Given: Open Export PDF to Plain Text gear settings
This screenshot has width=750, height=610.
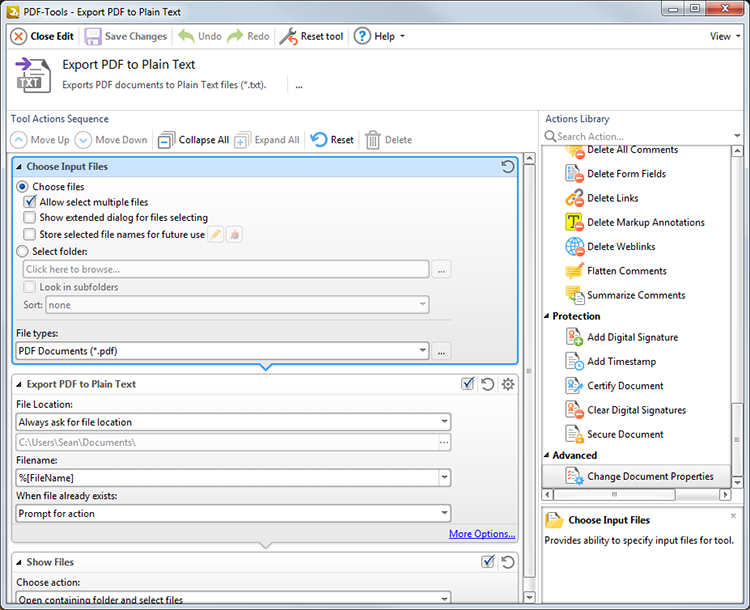Looking at the screenshot, I should (508, 384).
